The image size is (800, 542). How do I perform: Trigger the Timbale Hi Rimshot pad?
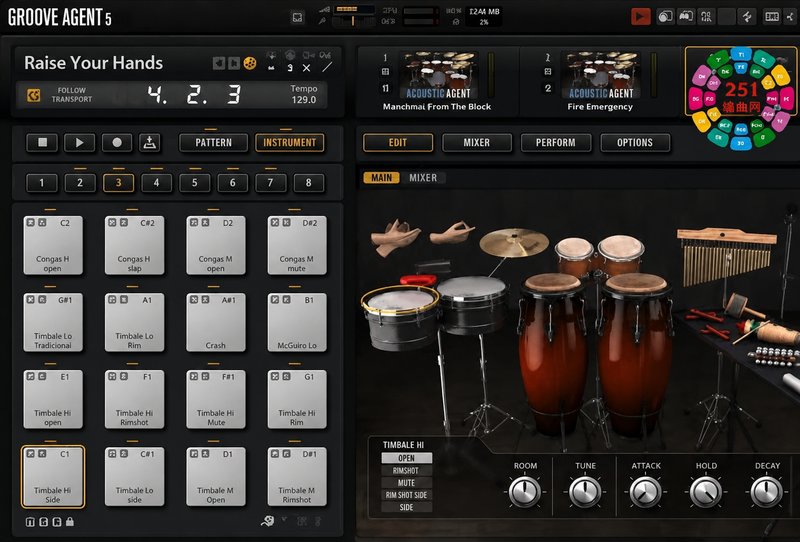(134, 400)
